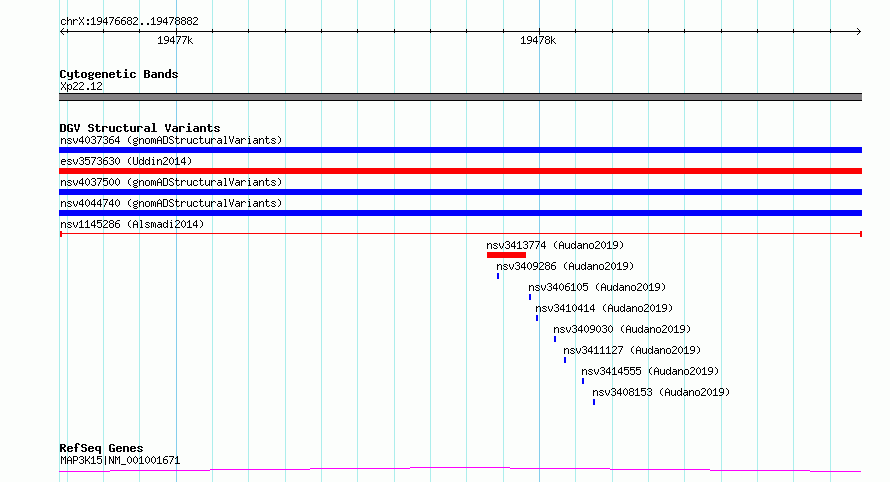The height and width of the screenshot is (482, 890).
Task: Click the 19477k ruler position label
Action: coord(175,40)
